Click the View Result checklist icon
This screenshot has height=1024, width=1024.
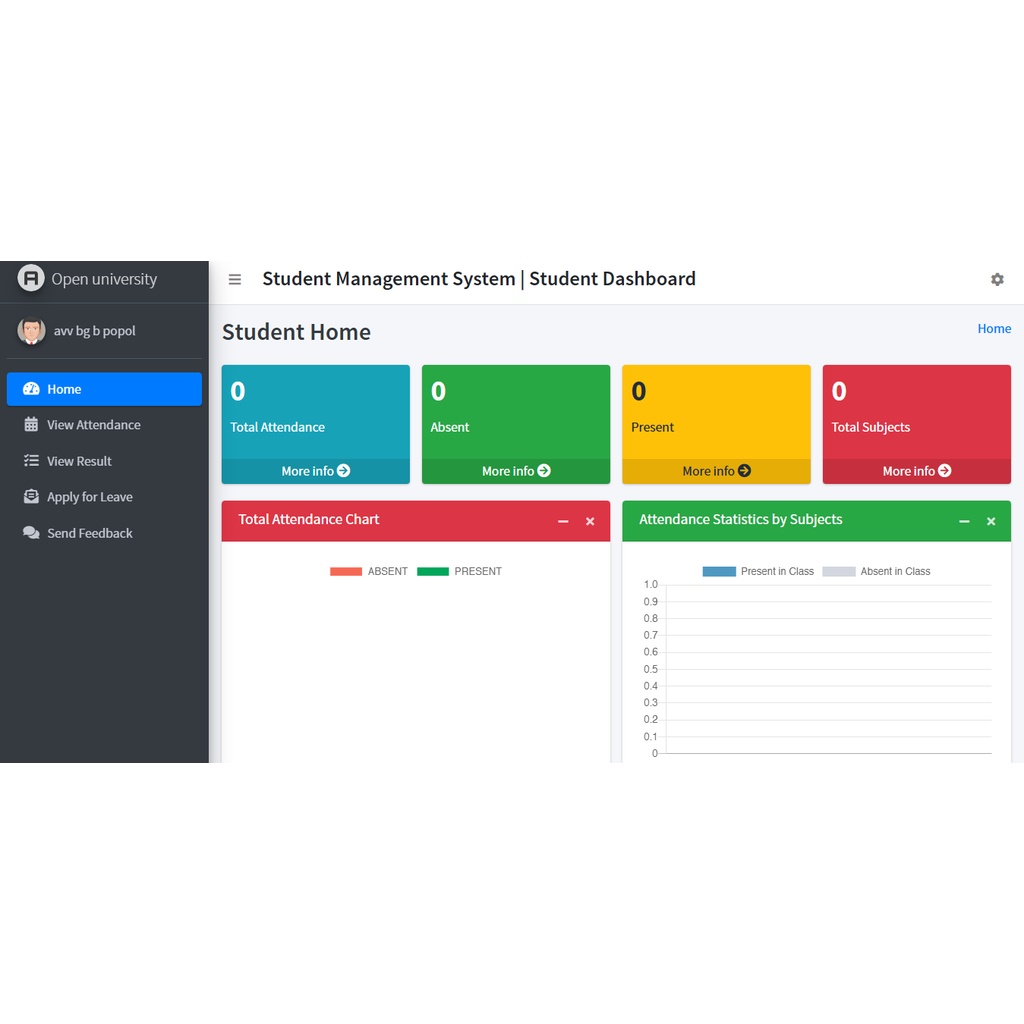(31, 461)
